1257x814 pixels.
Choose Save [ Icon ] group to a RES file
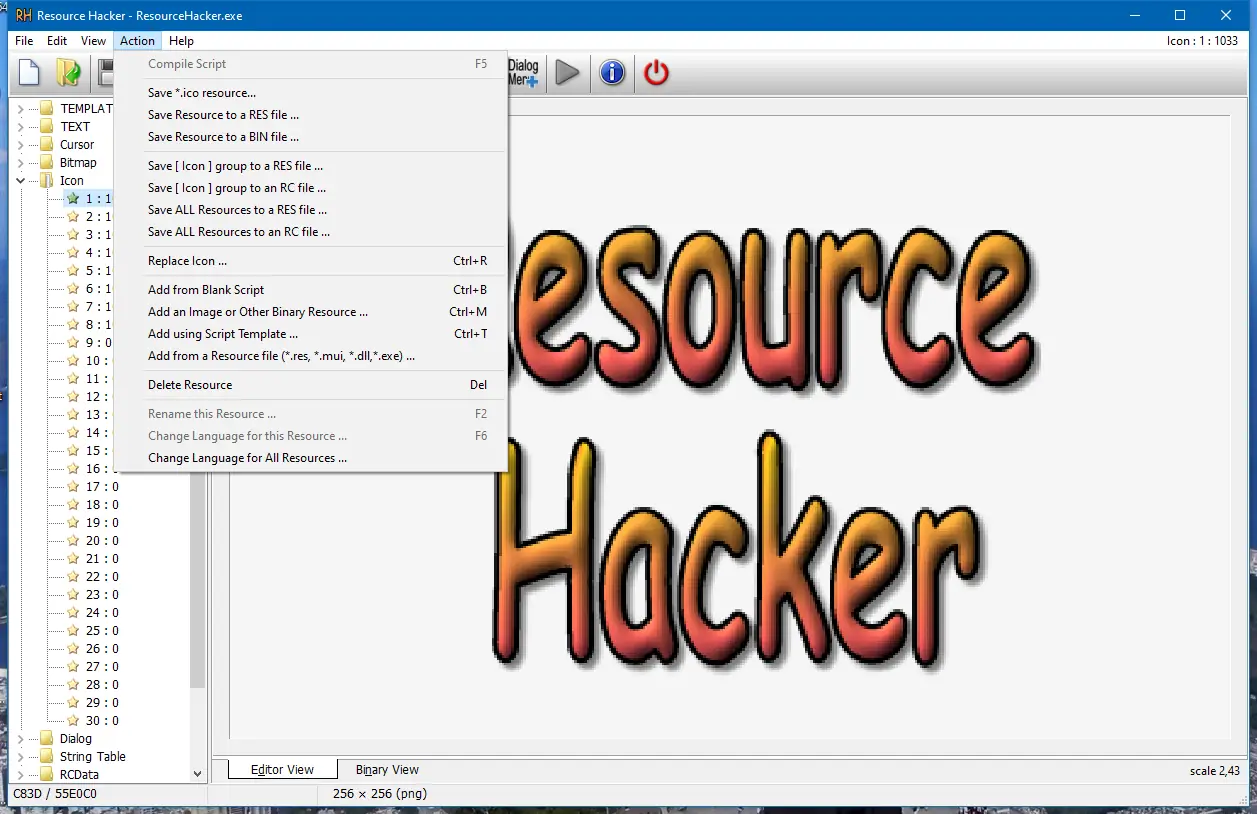coord(311,166)
